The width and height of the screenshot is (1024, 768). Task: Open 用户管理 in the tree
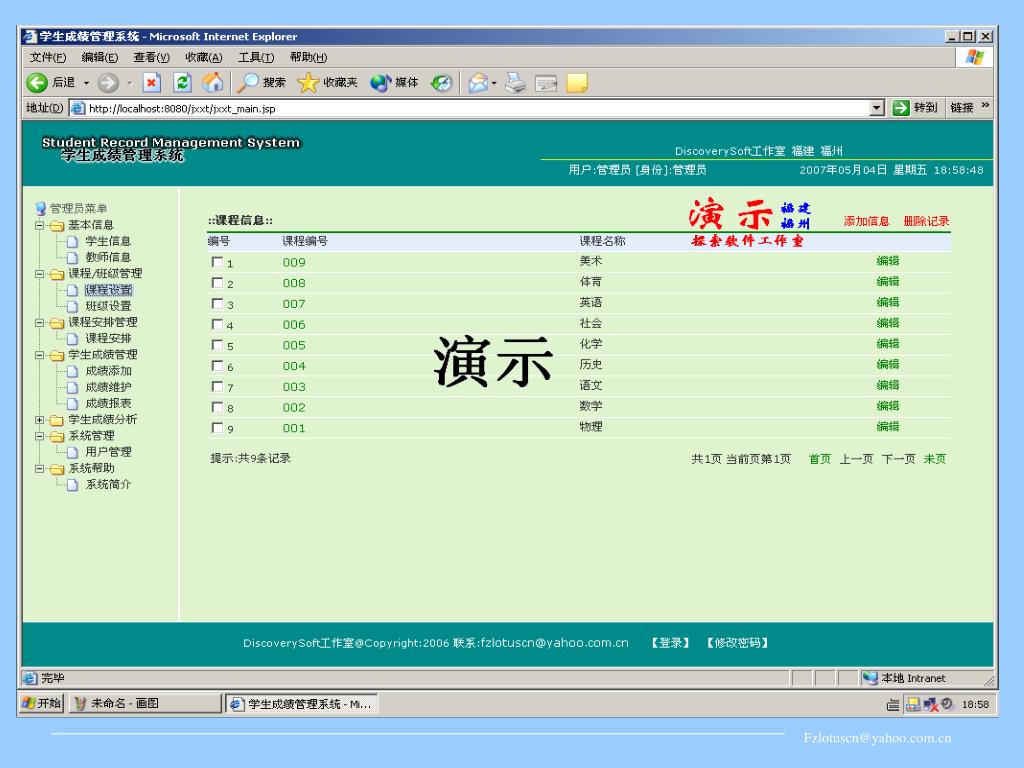(x=108, y=452)
